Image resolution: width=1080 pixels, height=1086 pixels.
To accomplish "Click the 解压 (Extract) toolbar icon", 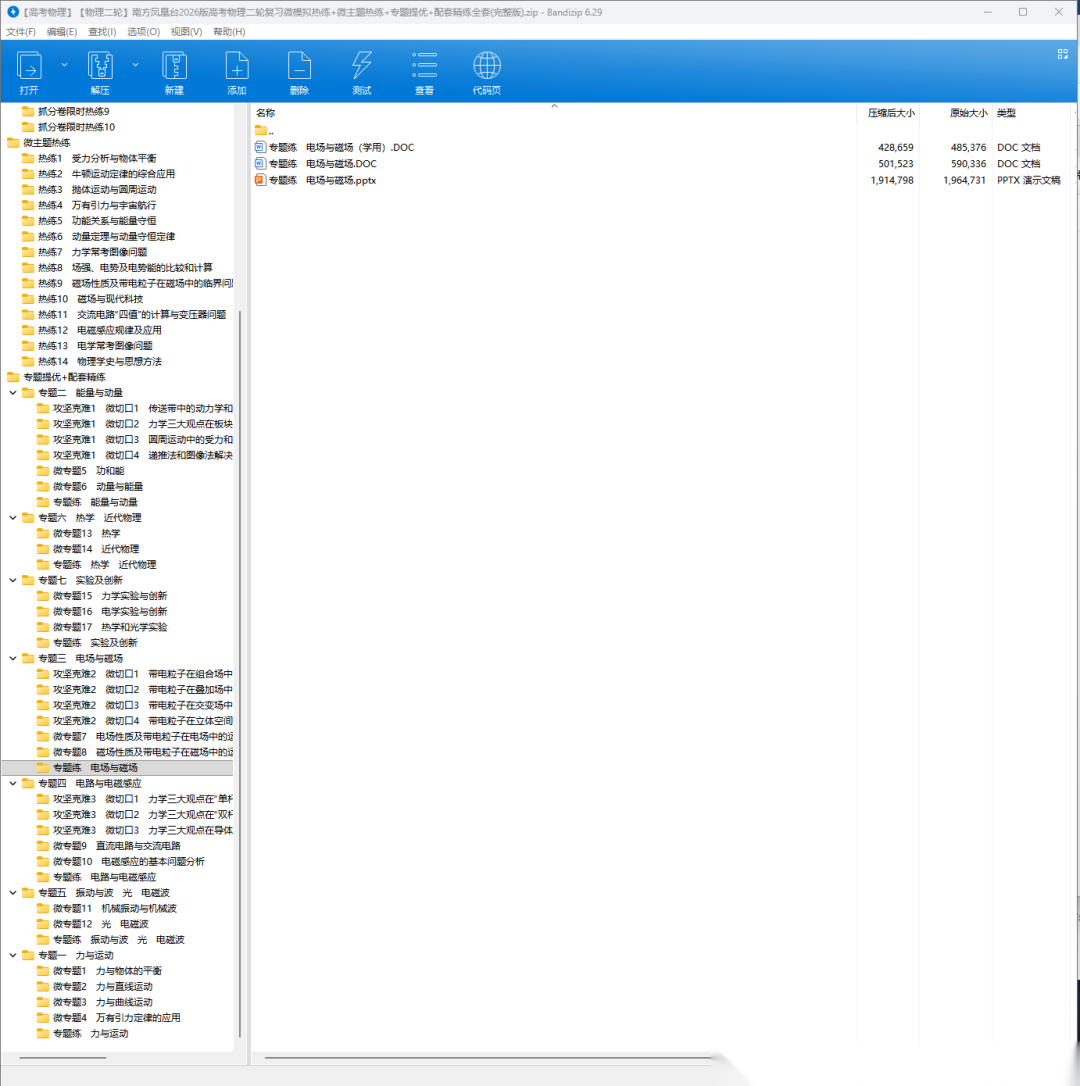I will click(100, 68).
